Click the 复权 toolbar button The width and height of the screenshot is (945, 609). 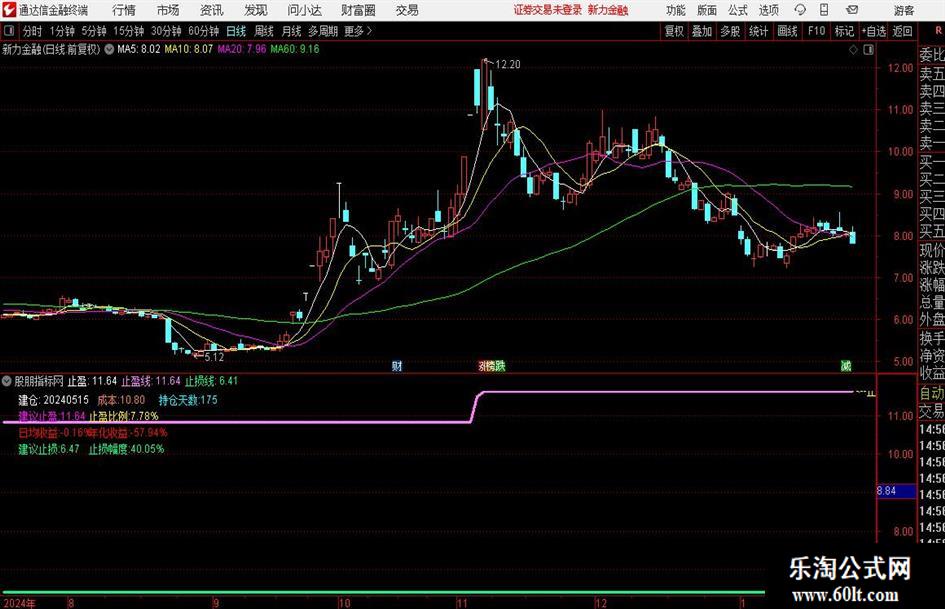[674, 31]
